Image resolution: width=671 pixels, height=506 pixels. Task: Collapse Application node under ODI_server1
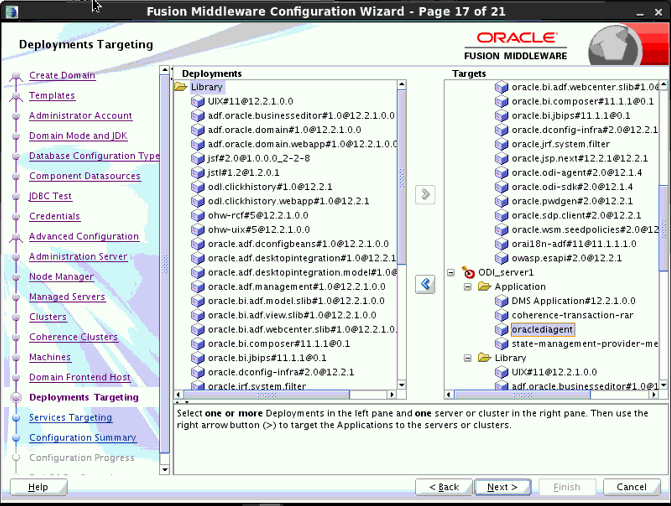pos(468,287)
